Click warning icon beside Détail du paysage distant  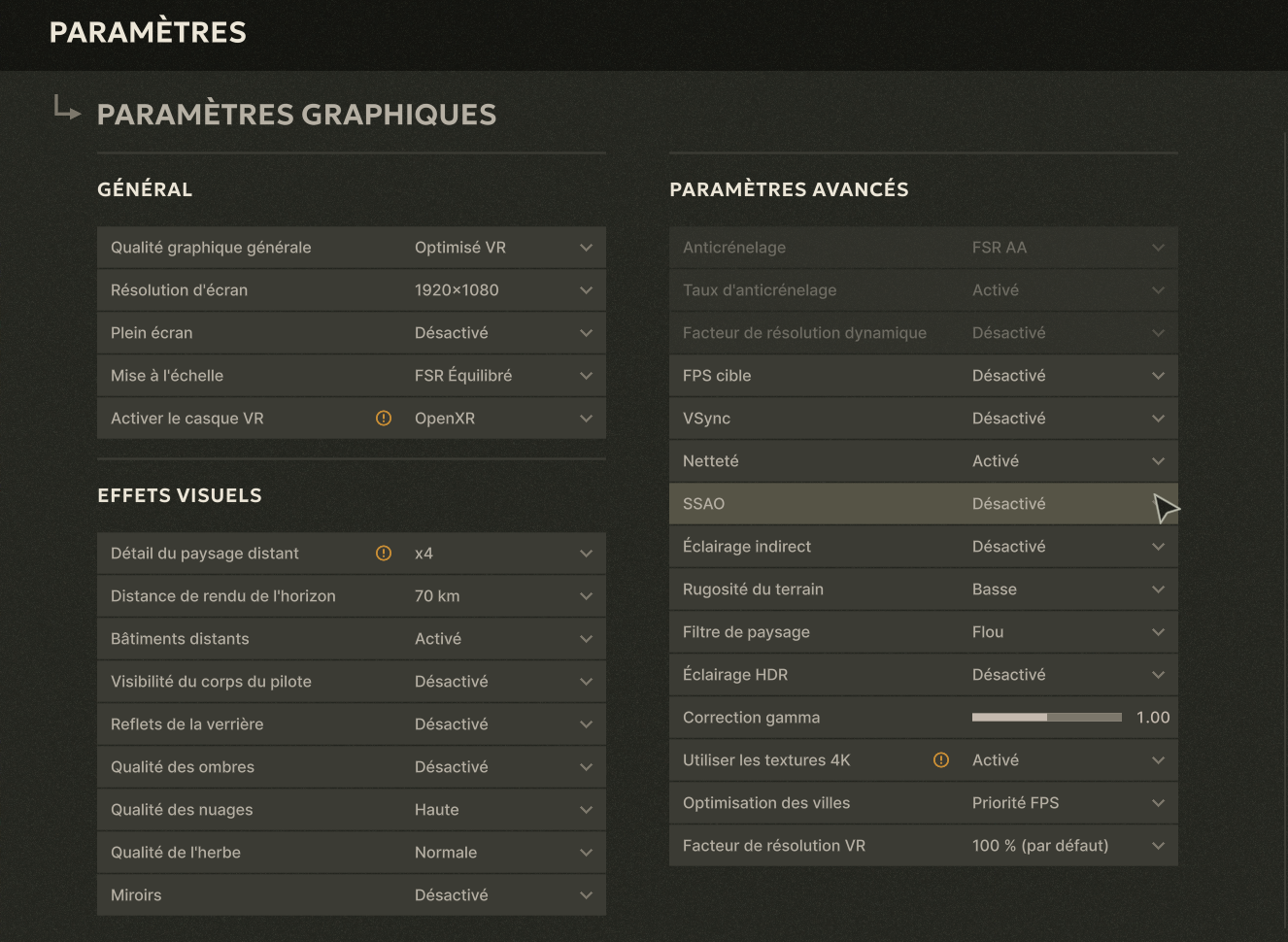click(384, 554)
